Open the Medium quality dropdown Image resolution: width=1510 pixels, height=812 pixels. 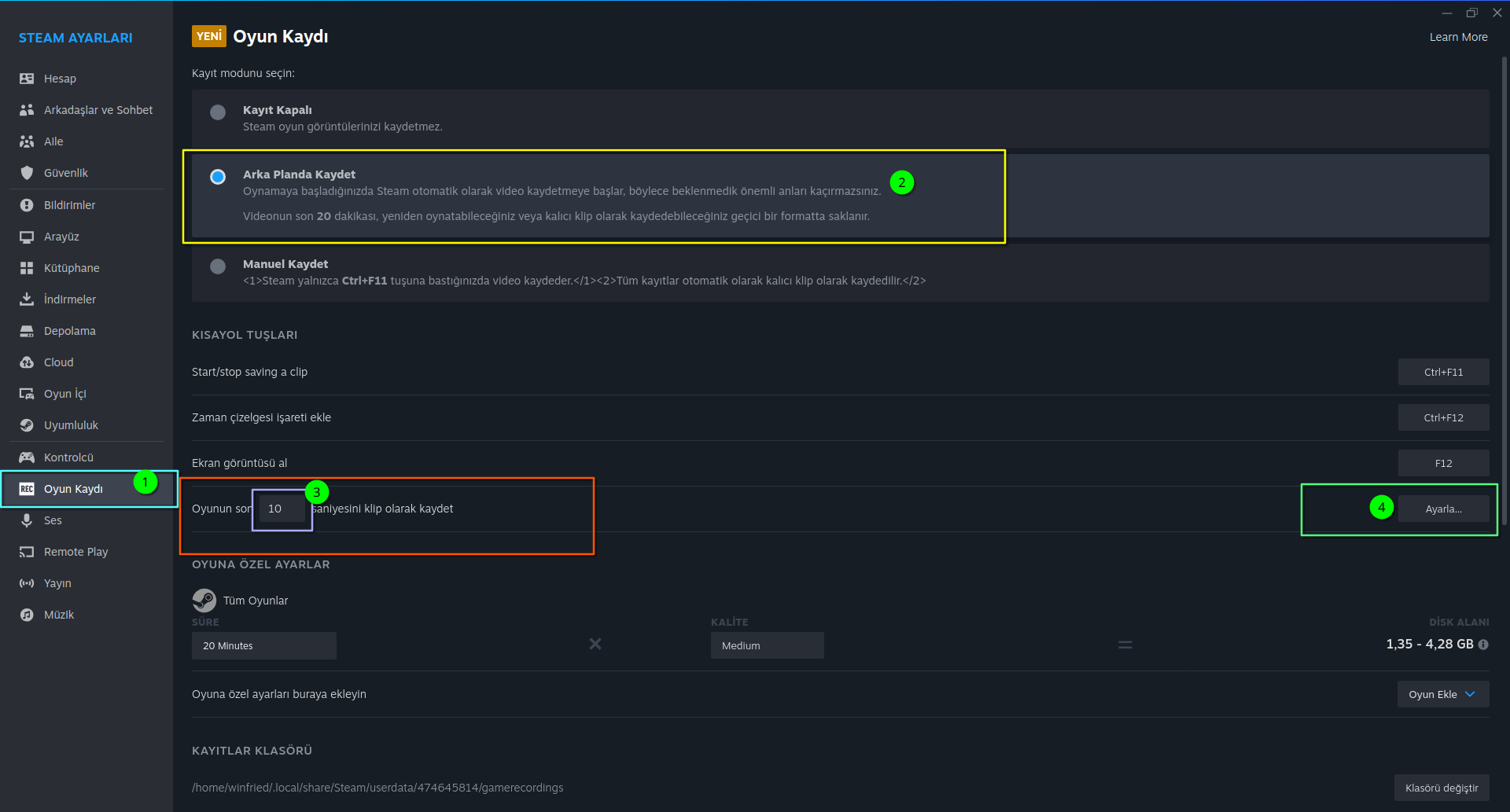(768, 645)
